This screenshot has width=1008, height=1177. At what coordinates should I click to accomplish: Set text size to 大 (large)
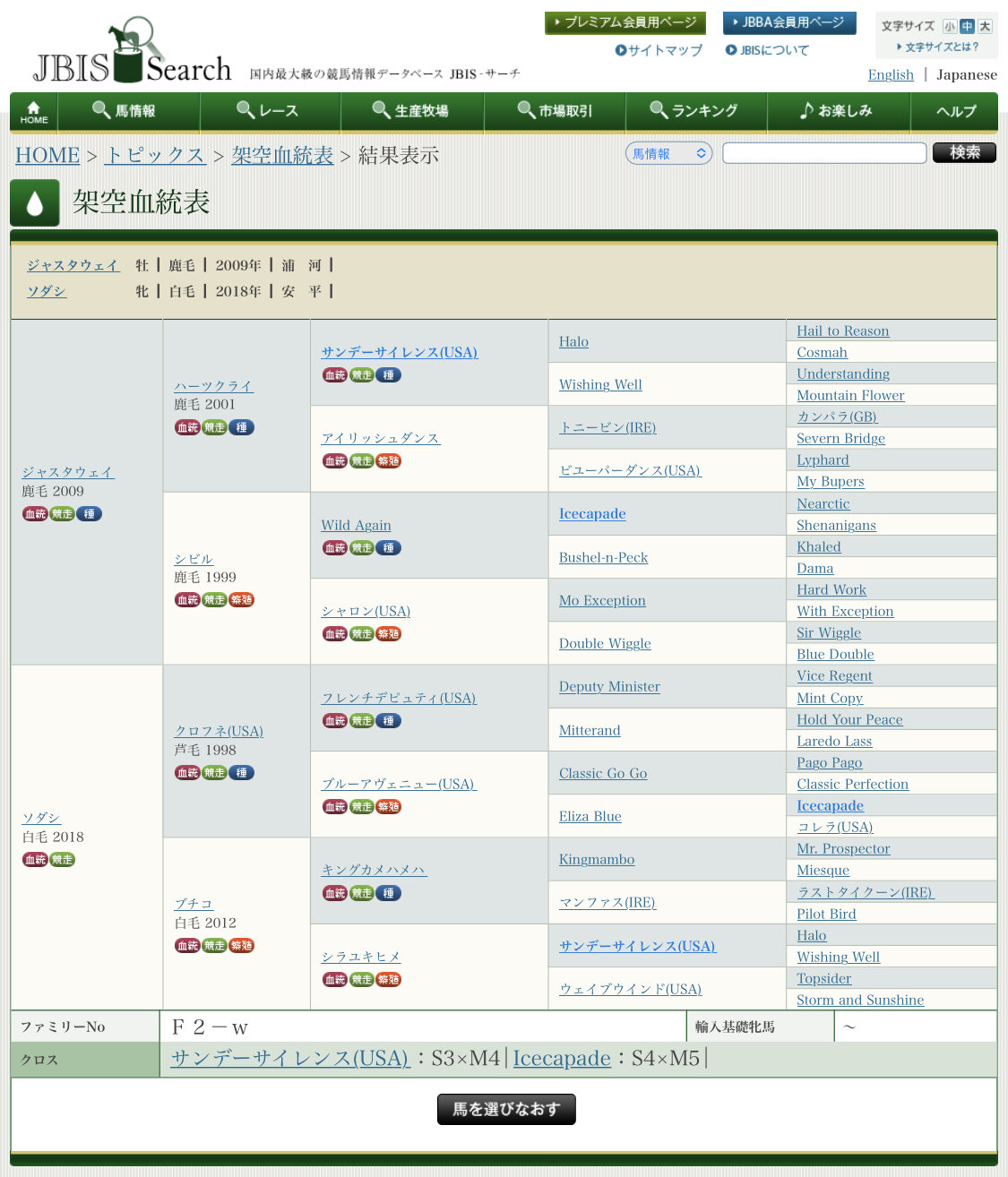point(985,27)
